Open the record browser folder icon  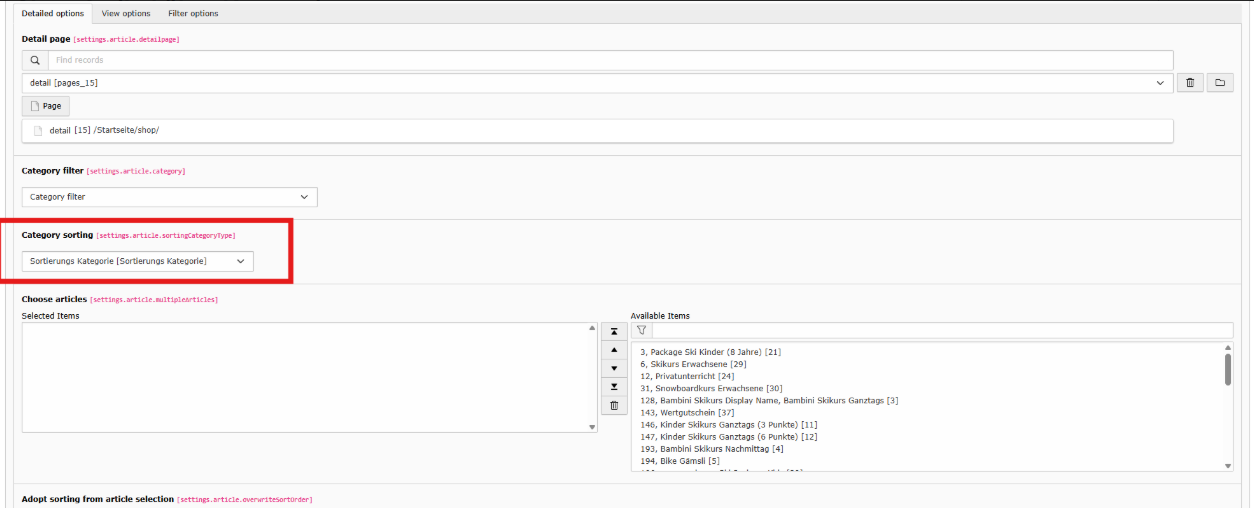1219,83
